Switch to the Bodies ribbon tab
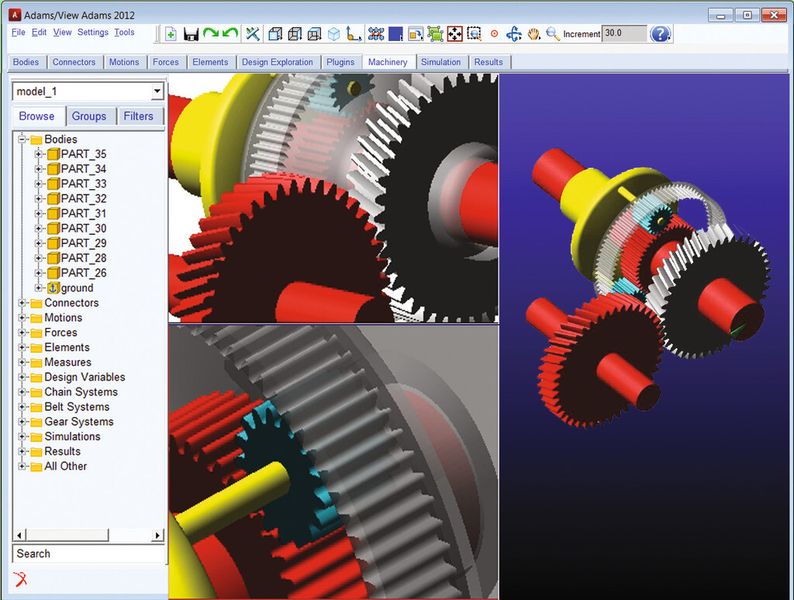The height and width of the screenshot is (600, 794). click(26, 62)
